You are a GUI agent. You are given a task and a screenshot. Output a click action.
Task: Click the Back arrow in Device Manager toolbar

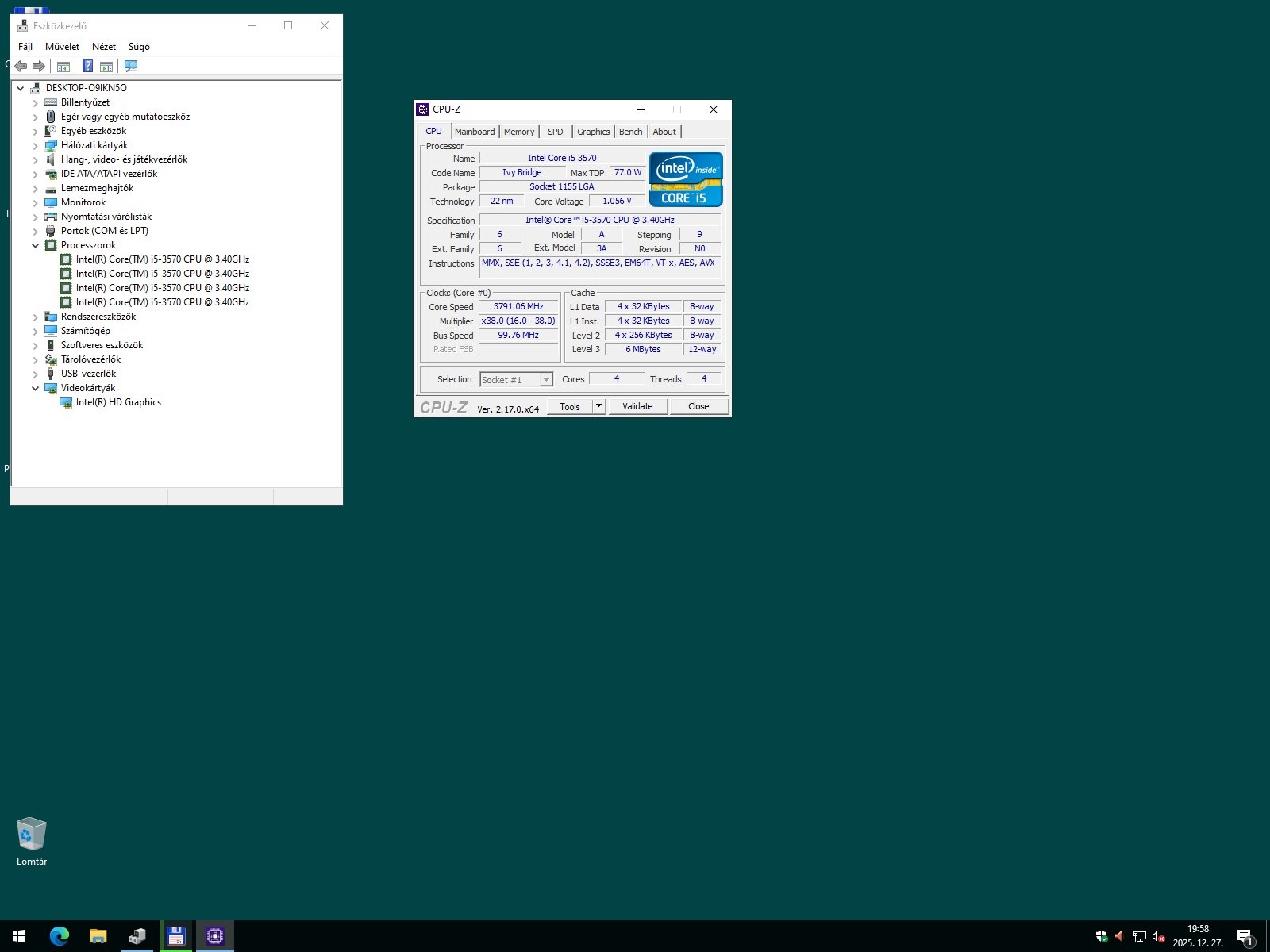click(x=21, y=67)
